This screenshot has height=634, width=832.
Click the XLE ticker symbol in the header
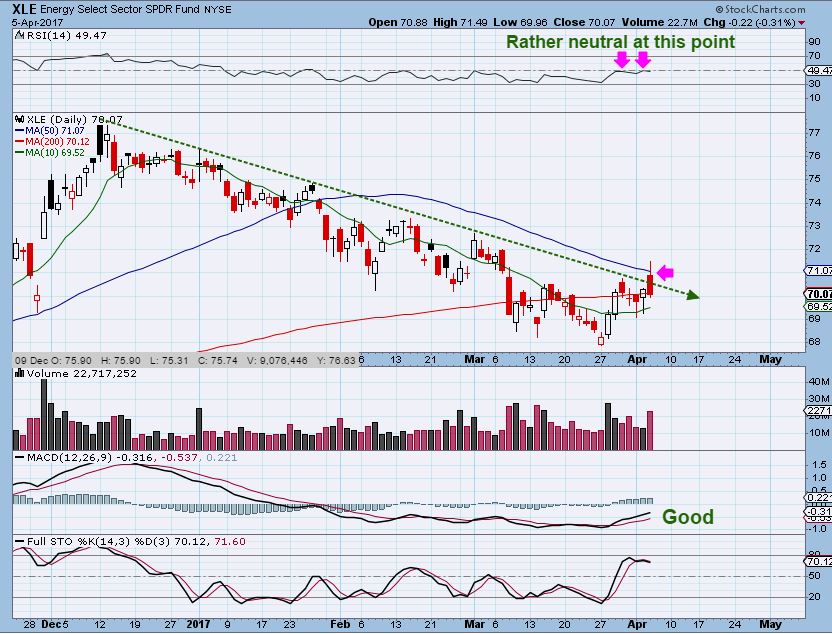(24, 9)
